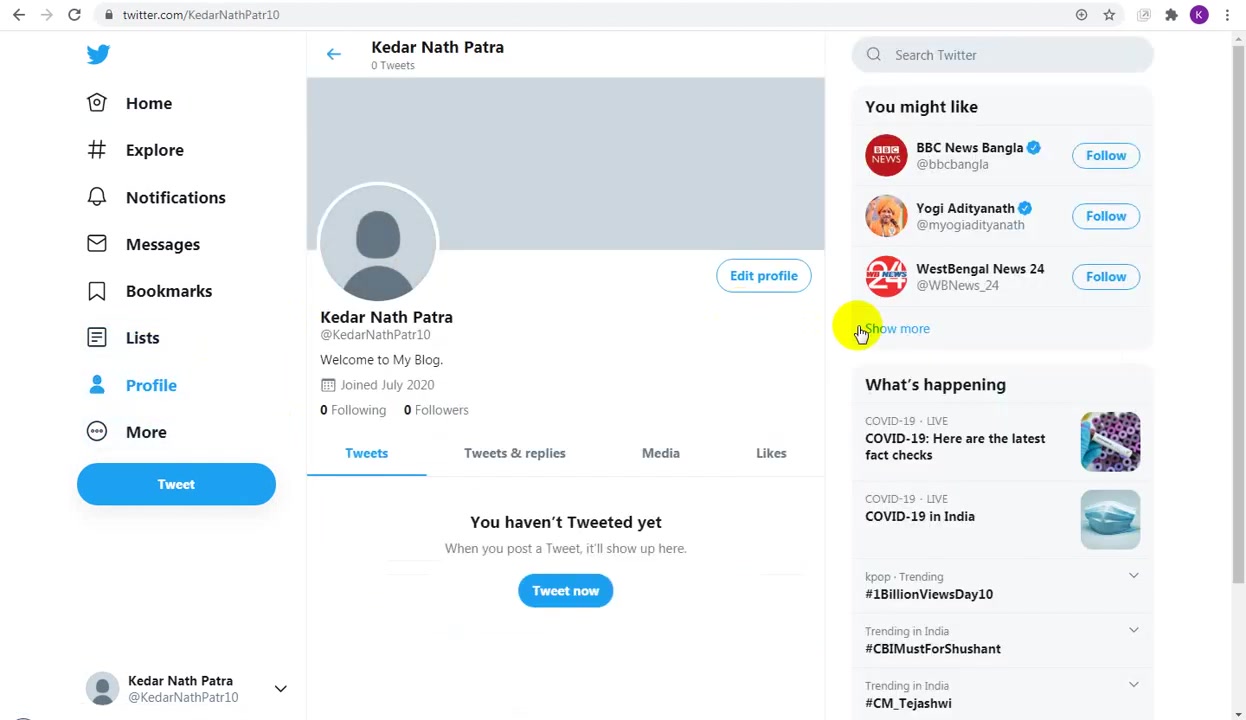The width and height of the screenshot is (1246, 720).
Task: Open Lists in the sidebar
Action: point(143,338)
